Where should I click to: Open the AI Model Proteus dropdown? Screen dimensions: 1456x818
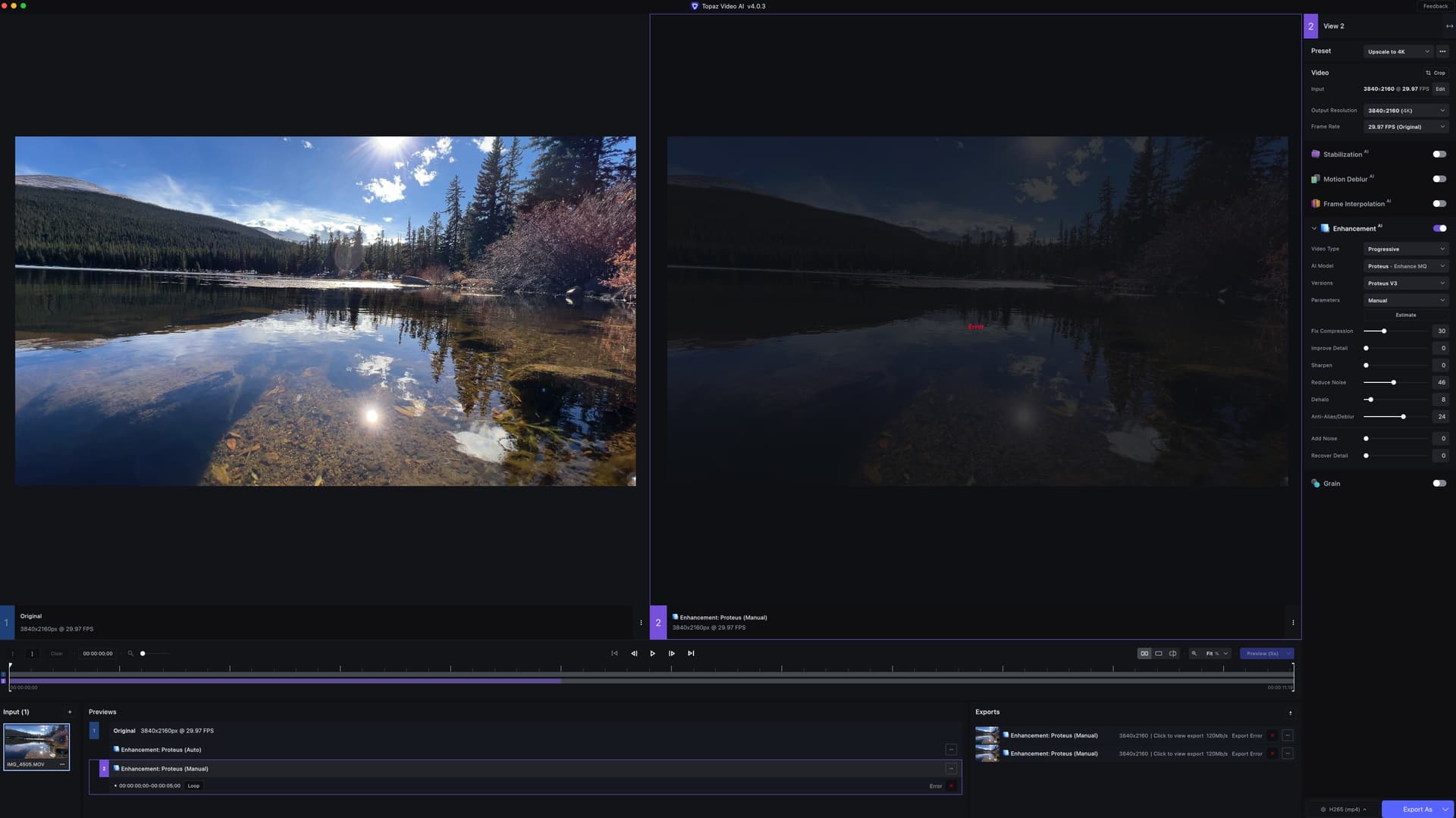point(1406,266)
